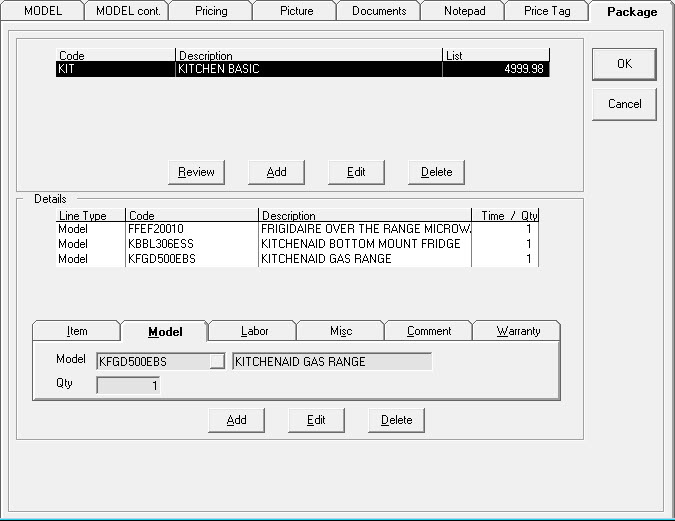
Task: Switch to the Labor sub-tab
Action: click(x=254, y=331)
